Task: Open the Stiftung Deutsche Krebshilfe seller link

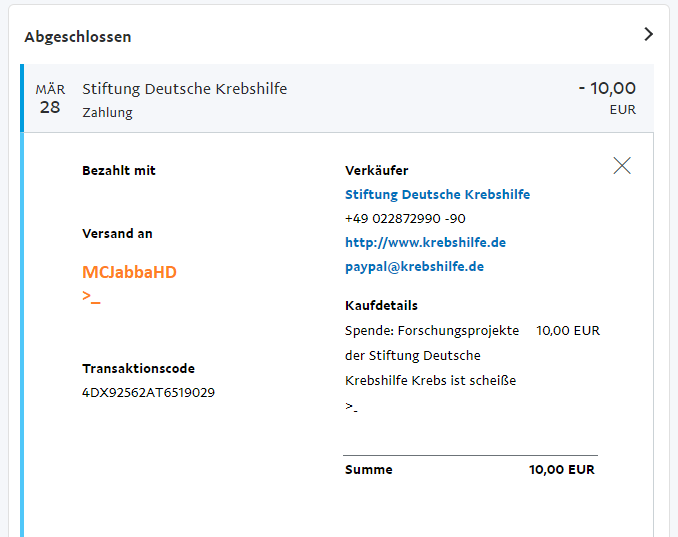Action: 437,195
